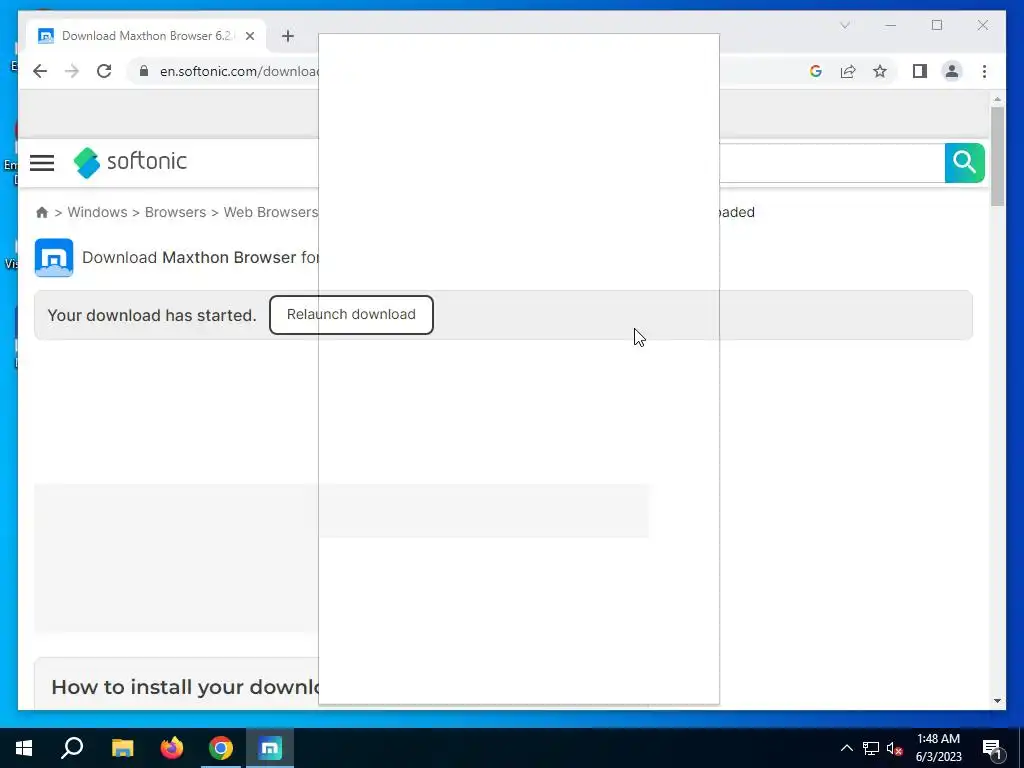Screen dimensions: 1024x768
Task: Switch to Chrome in the taskbar
Action: (221, 748)
